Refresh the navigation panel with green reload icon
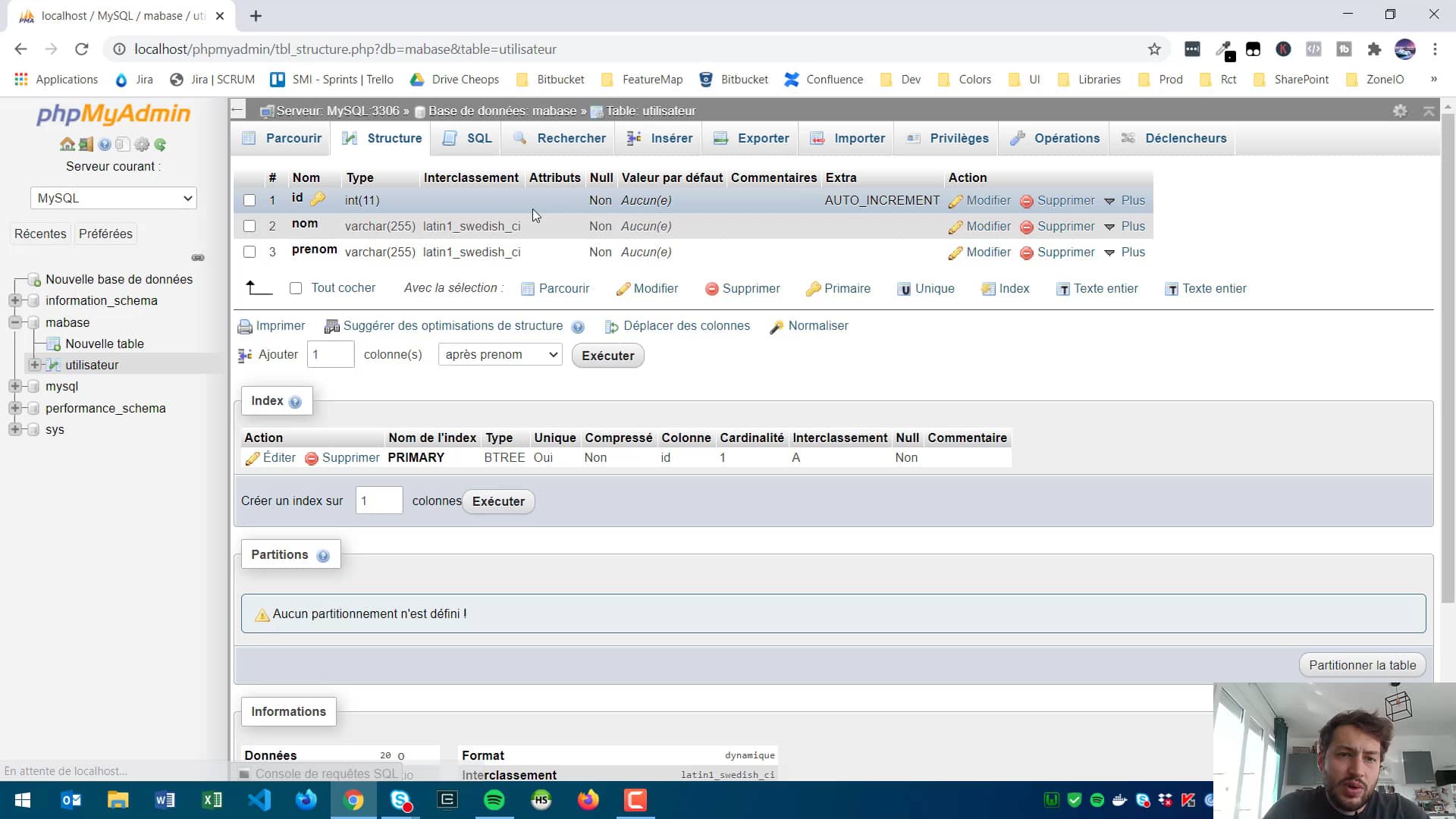 pyautogui.click(x=161, y=144)
